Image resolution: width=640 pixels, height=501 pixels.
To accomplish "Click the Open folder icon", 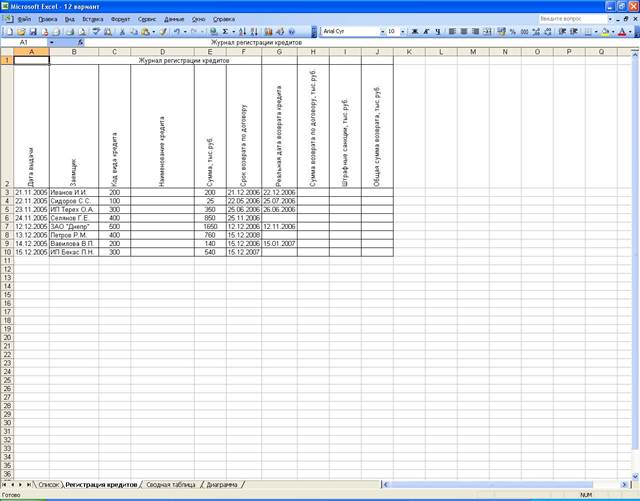I will pyautogui.click(x=17, y=32).
